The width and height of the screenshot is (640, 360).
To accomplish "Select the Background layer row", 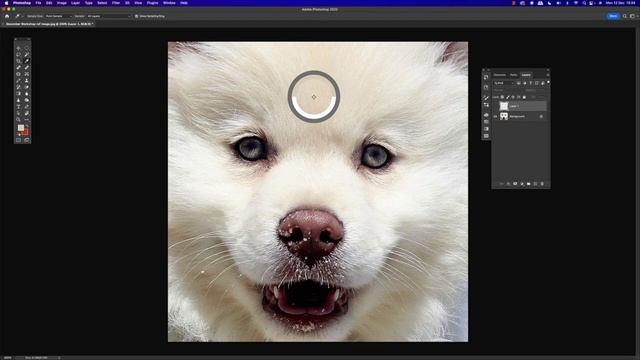I will point(520,116).
